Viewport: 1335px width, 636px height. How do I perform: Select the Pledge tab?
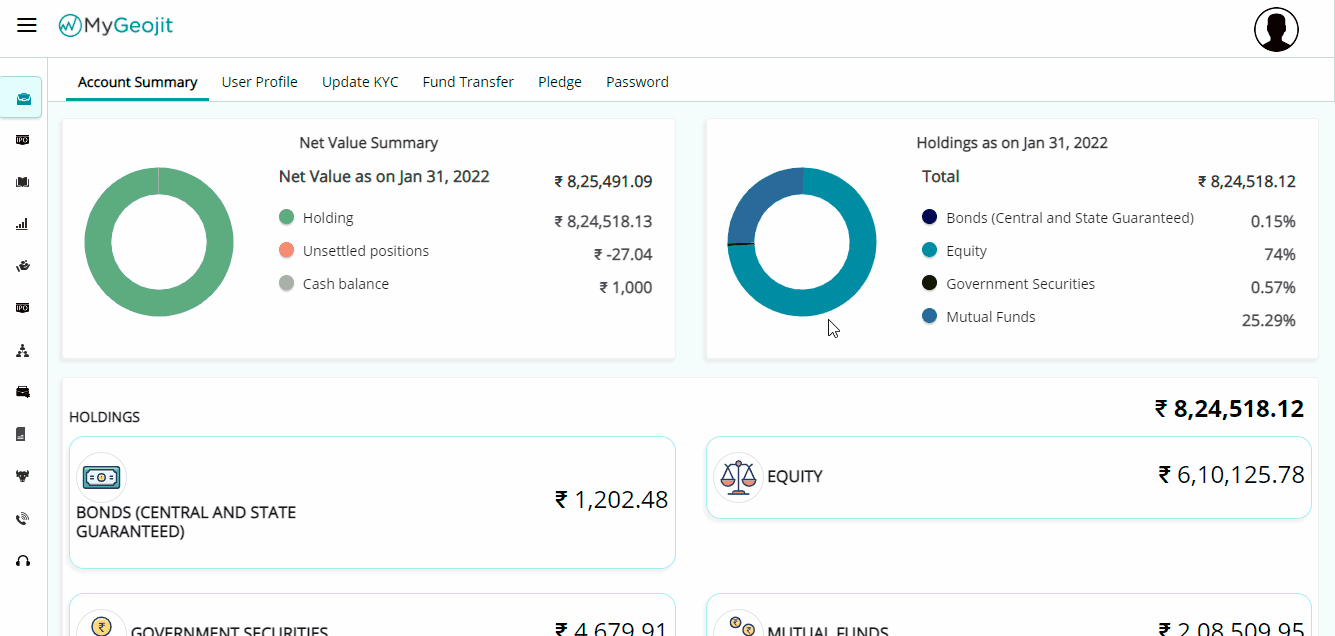(560, 82)
